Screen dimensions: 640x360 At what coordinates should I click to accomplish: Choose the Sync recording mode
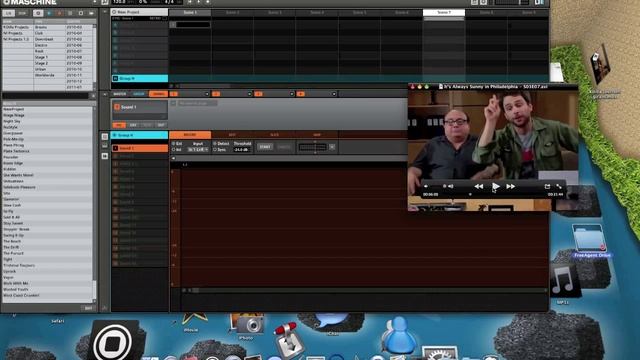(x=215, y=150)
